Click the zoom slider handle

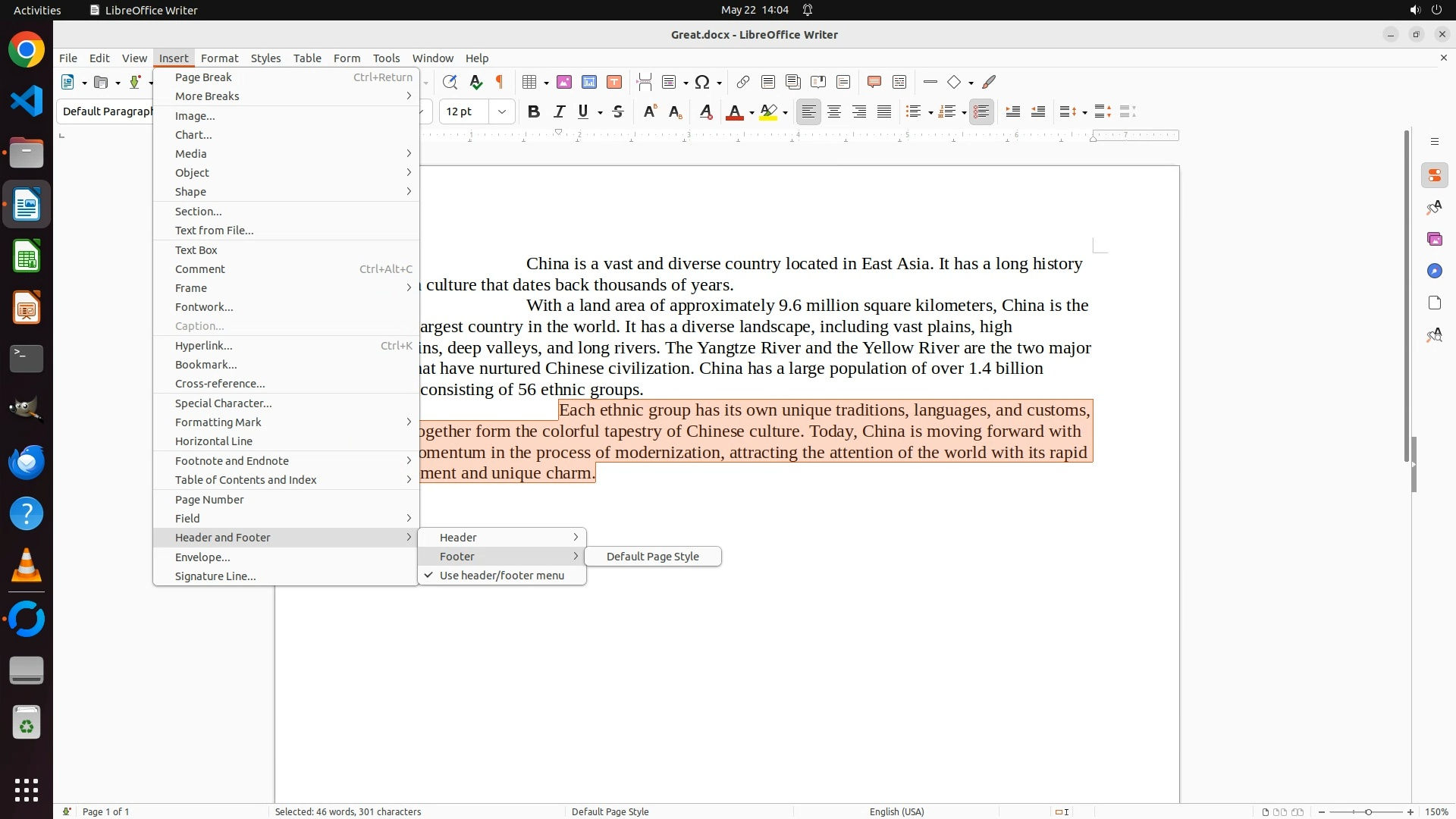coord(1368,812)
